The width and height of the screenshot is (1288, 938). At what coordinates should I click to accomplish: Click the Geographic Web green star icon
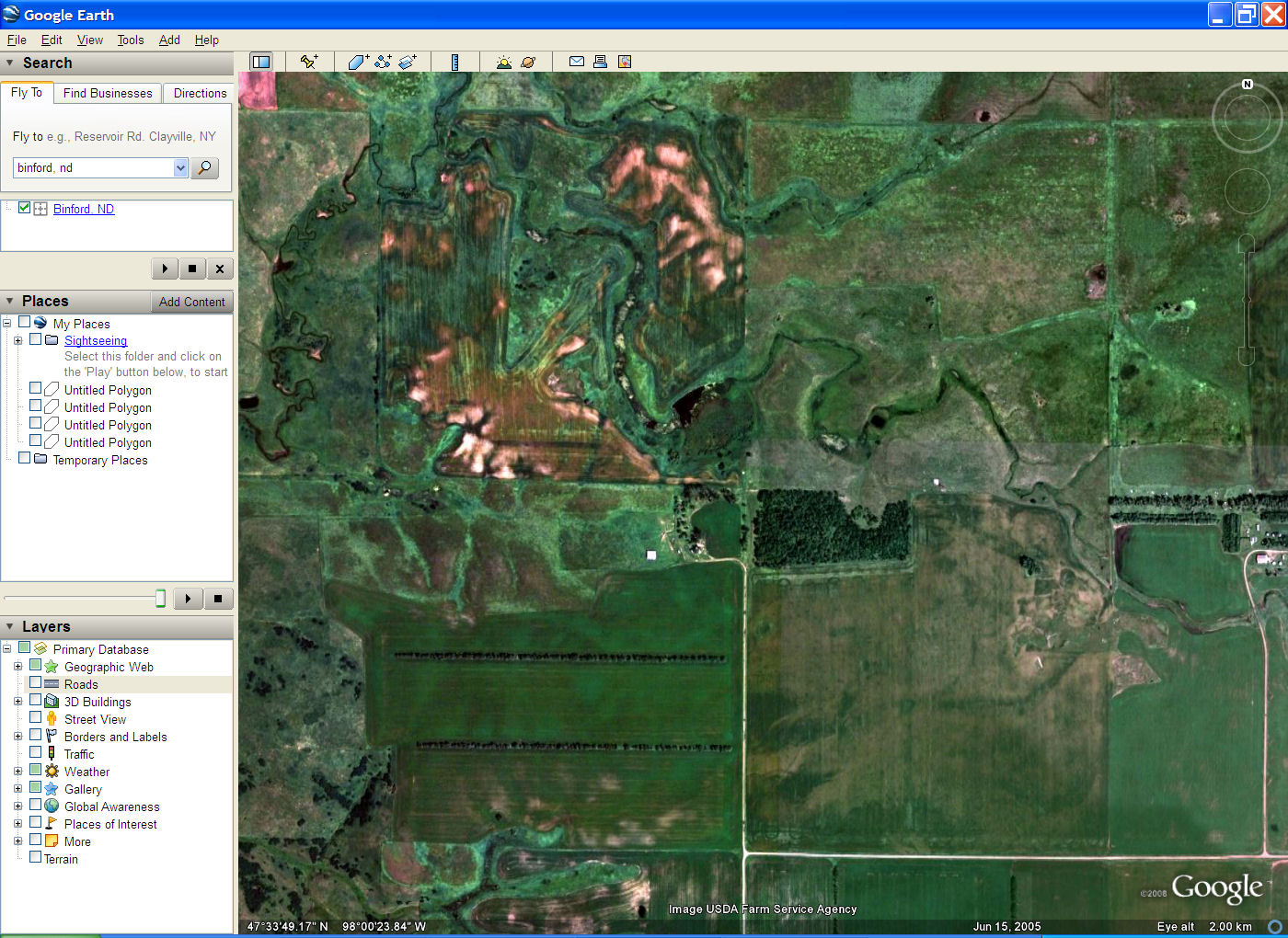52,667
